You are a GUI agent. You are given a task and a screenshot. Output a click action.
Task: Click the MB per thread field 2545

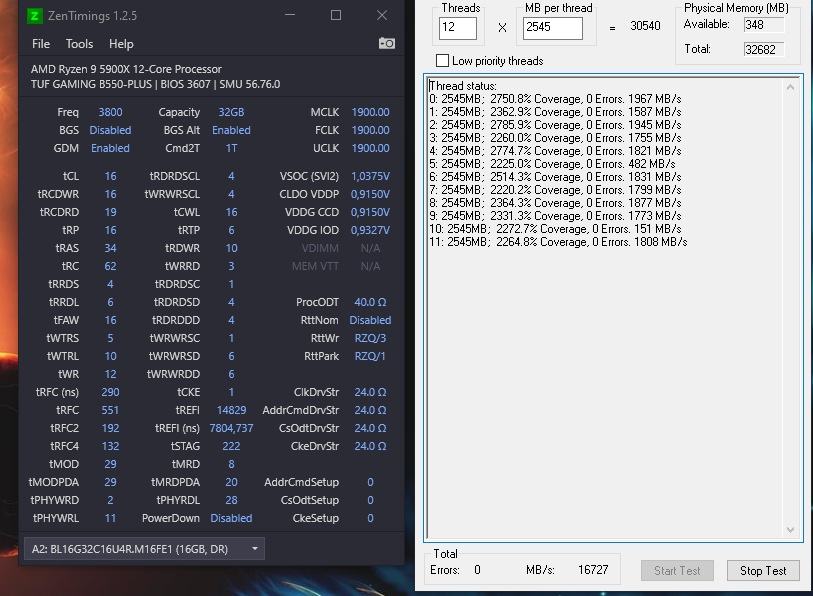(552, 28)
